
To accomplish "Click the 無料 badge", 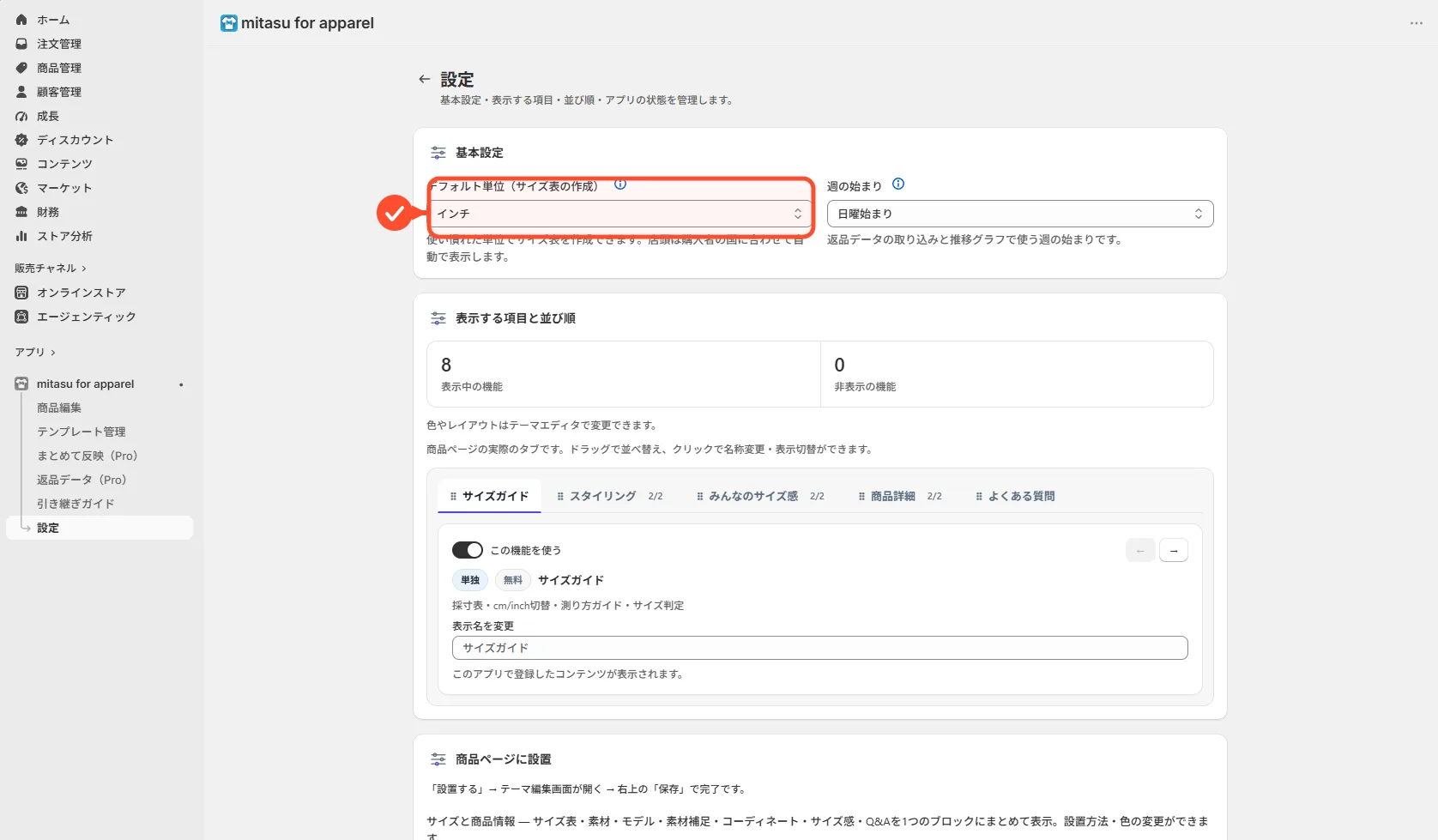I will click(513, 580).
